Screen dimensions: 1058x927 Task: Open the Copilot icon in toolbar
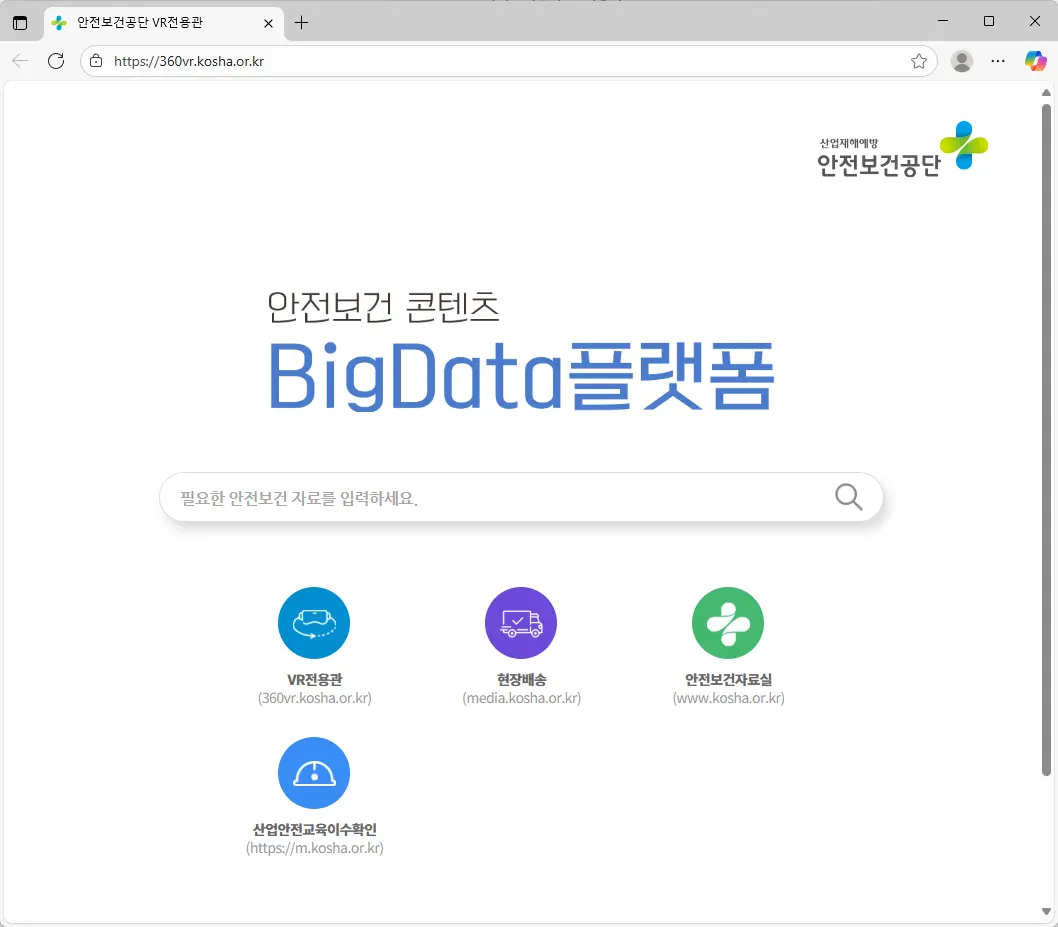pos(1035,61)
